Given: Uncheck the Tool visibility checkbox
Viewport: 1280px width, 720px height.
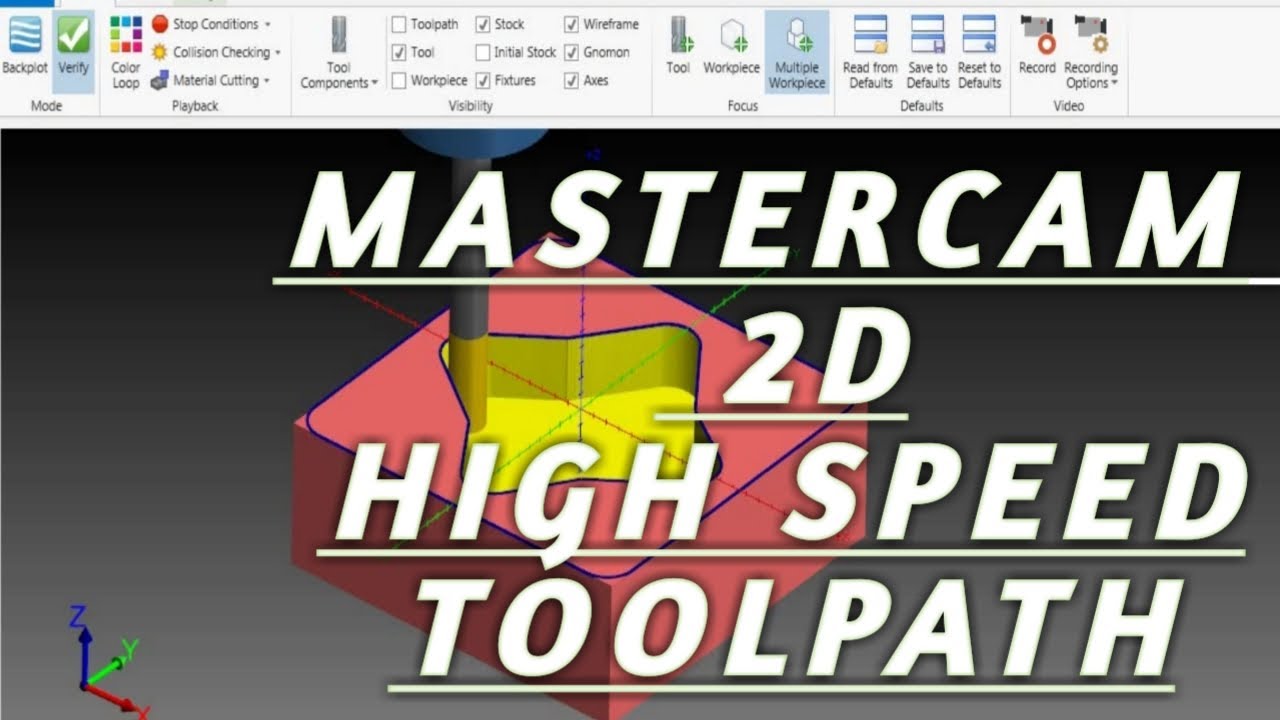Looking at the screenshot, I should 399,52.
